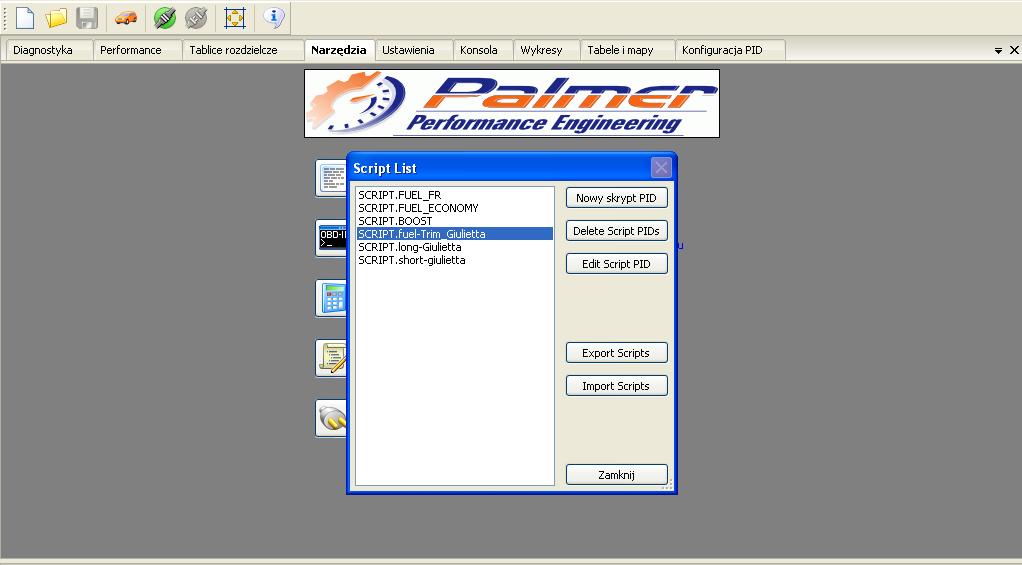The width and height of the screenshot is (1022, 565).
Task: Open the tab list dropdown arrow
Action: tap(998, 50)
